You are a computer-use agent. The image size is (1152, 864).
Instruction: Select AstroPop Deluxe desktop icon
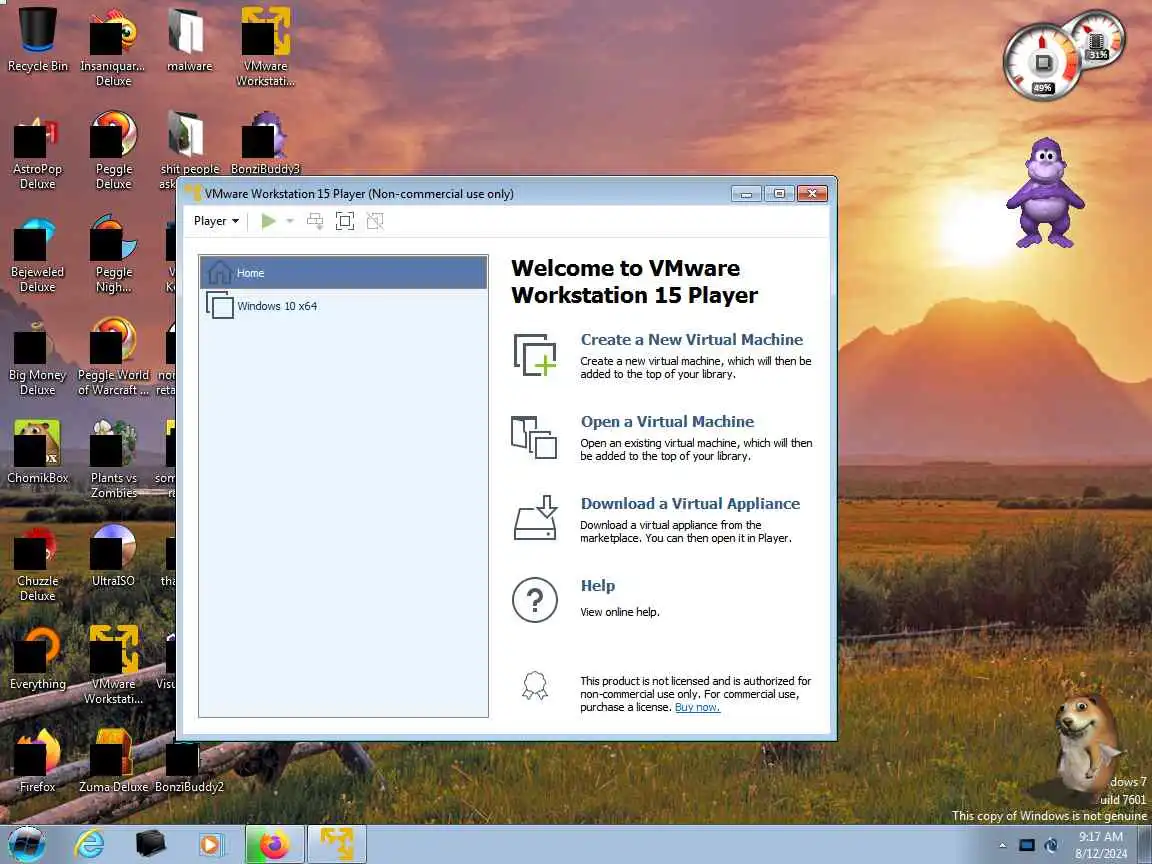click(37, 150)
